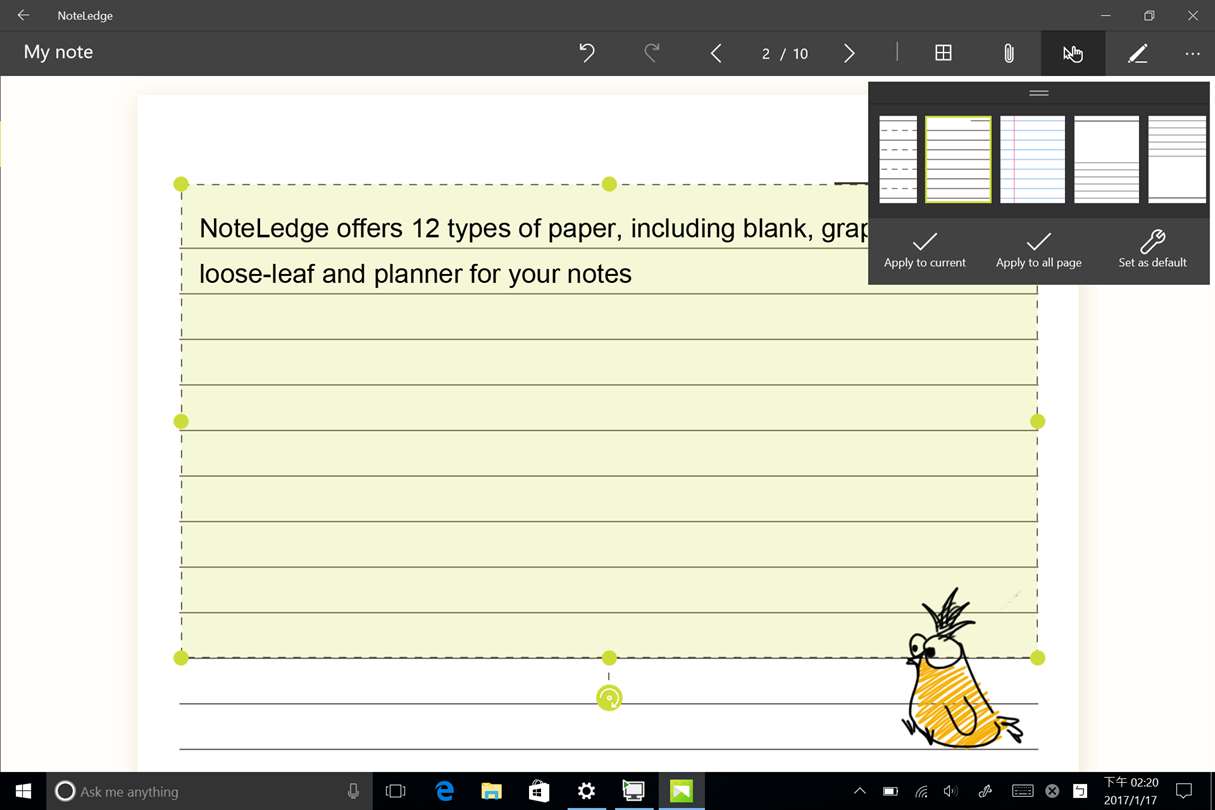1215x810 pixels.
Task: Click Apply to all page
Action: coord(1039,250)
